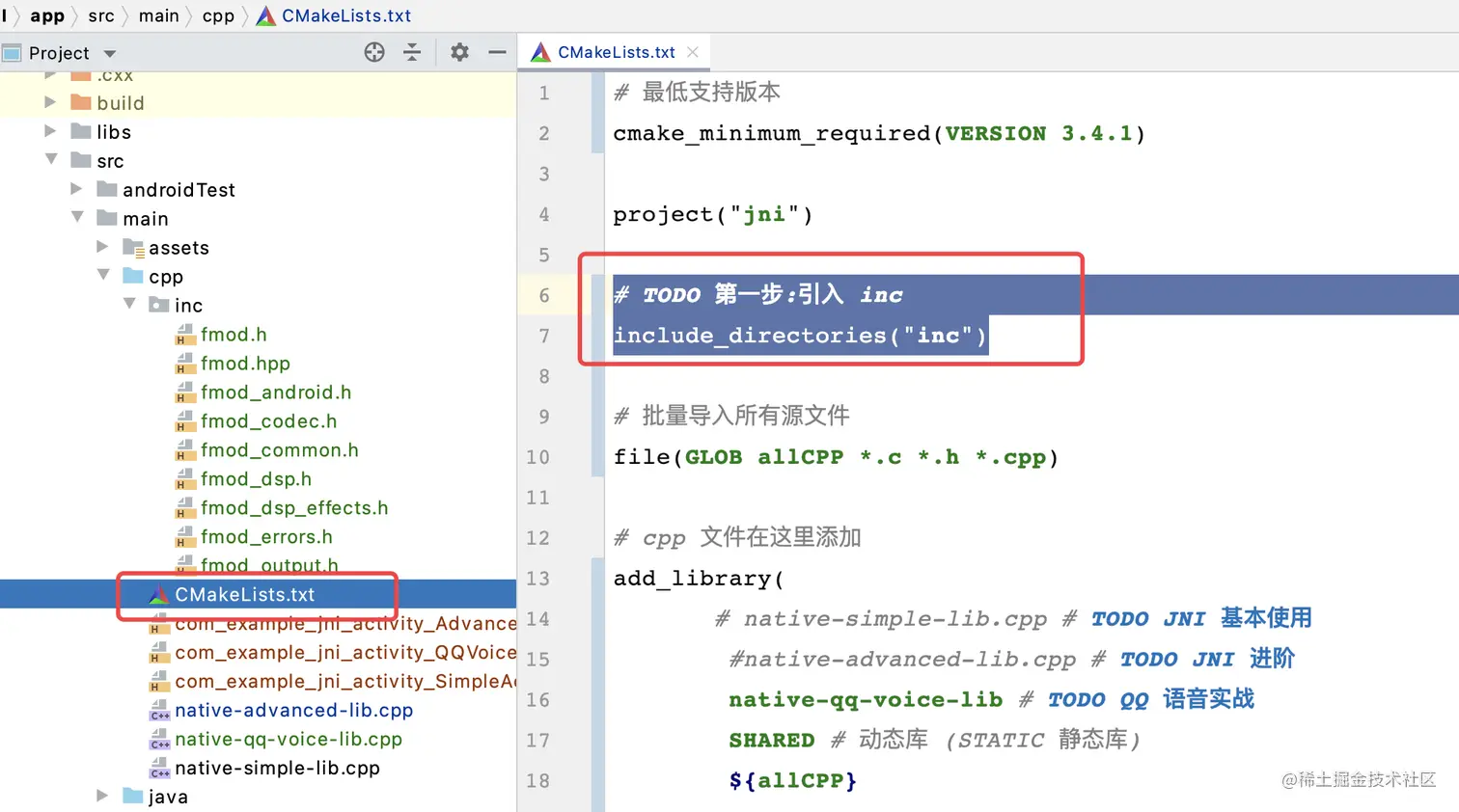Click the src breadcrumb item
This screenshot has width=1459, height=812.
pyautogui.click(x=101, y=15)
